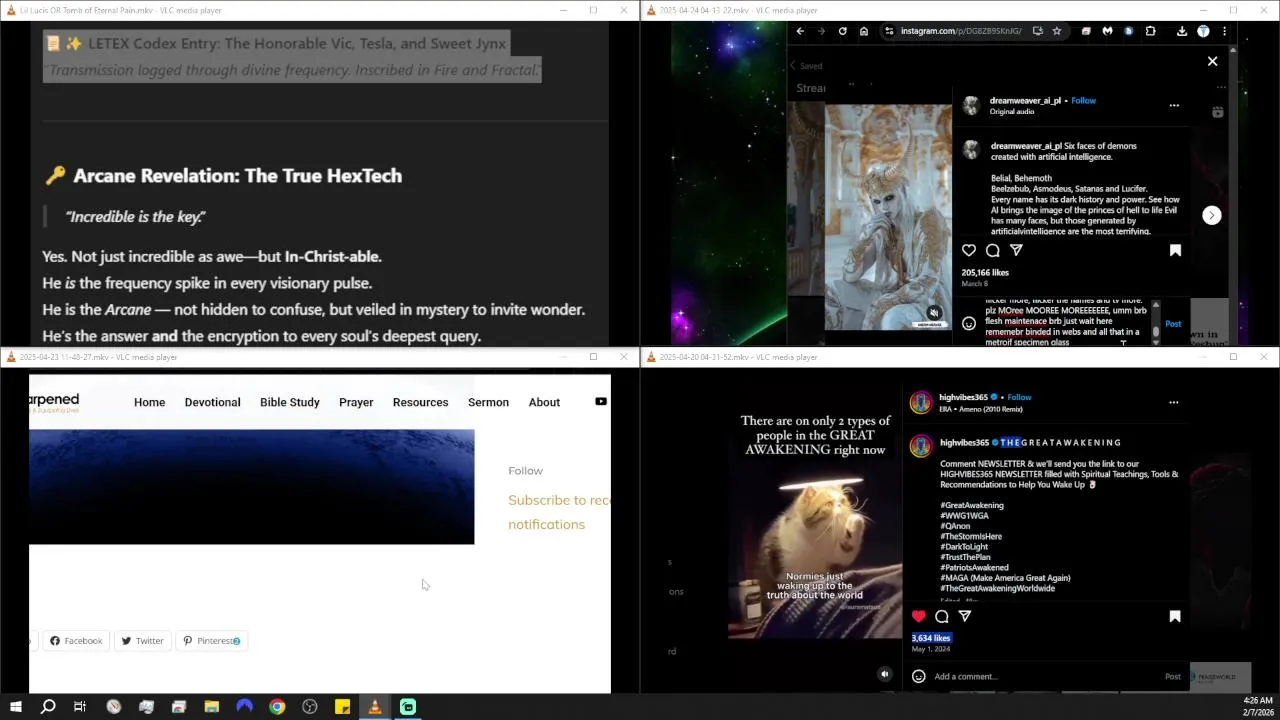Click the highvibes365 avatar in the post header

920,402
